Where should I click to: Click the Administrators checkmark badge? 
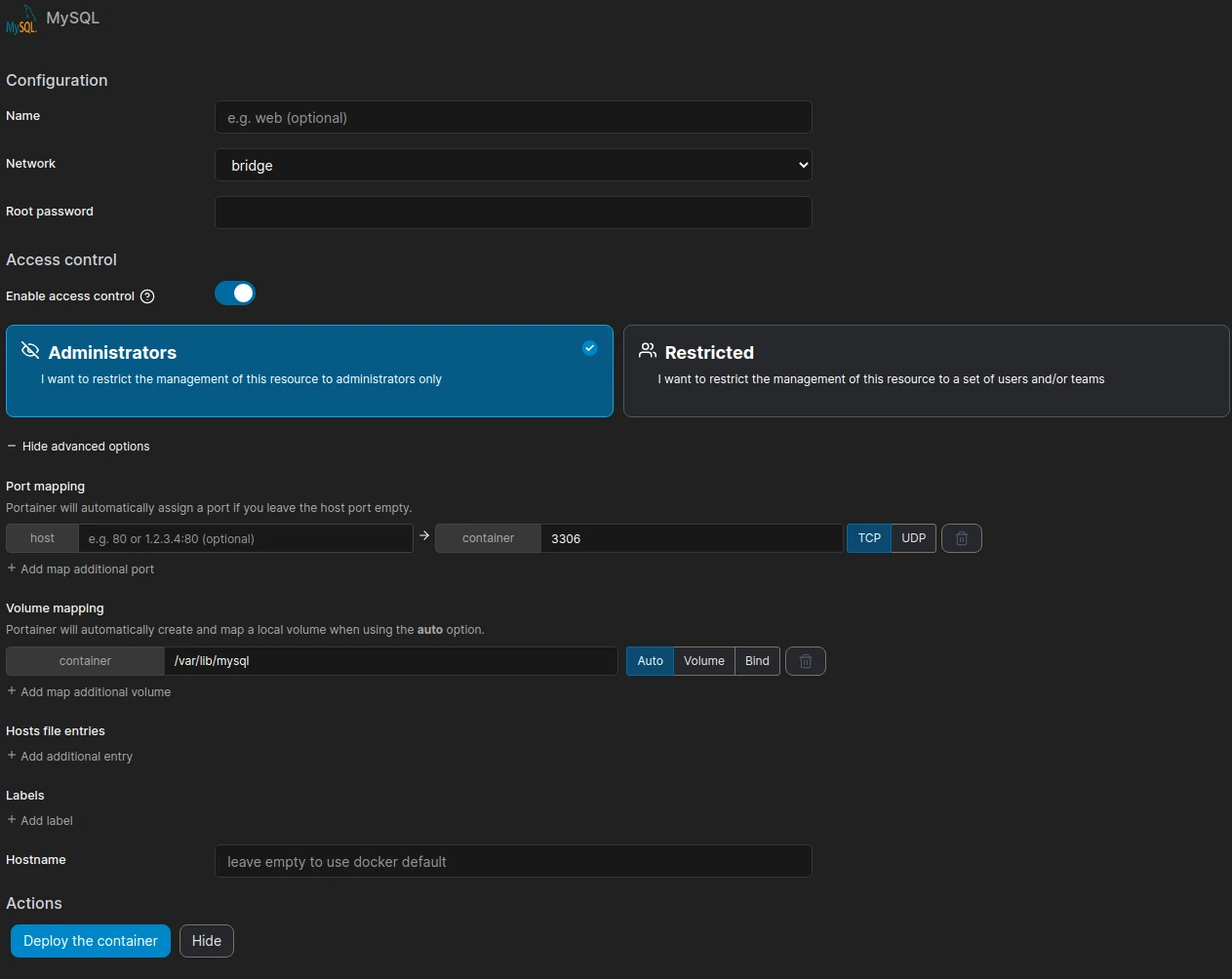[x=589, y=348]
